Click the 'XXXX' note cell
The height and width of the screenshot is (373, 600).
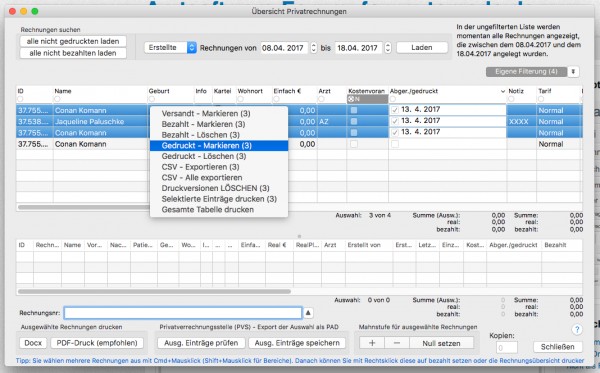point(518,122)
